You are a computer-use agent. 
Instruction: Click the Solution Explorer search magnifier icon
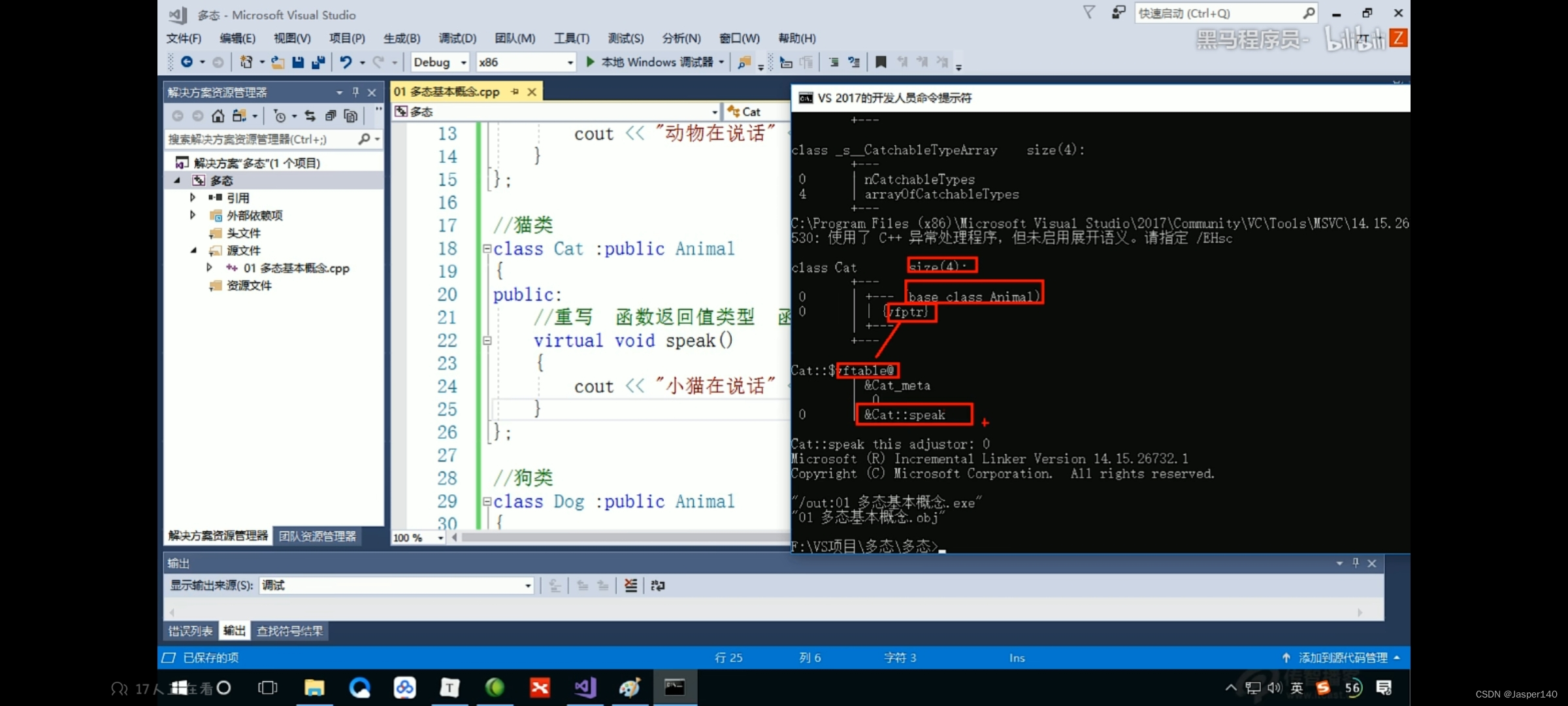coord(365,139)
